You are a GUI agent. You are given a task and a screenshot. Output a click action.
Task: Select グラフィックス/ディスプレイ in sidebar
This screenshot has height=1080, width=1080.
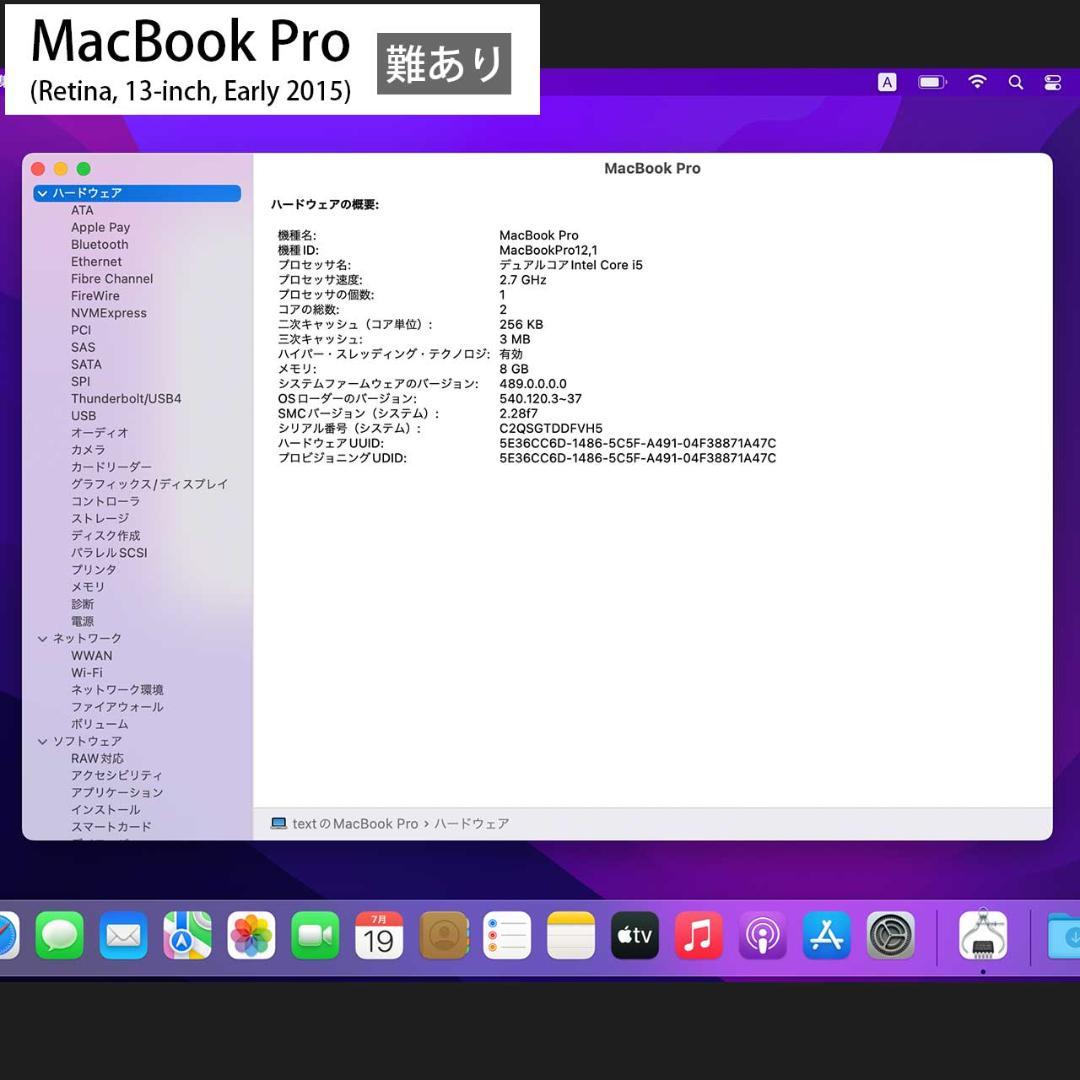point(149,484)
